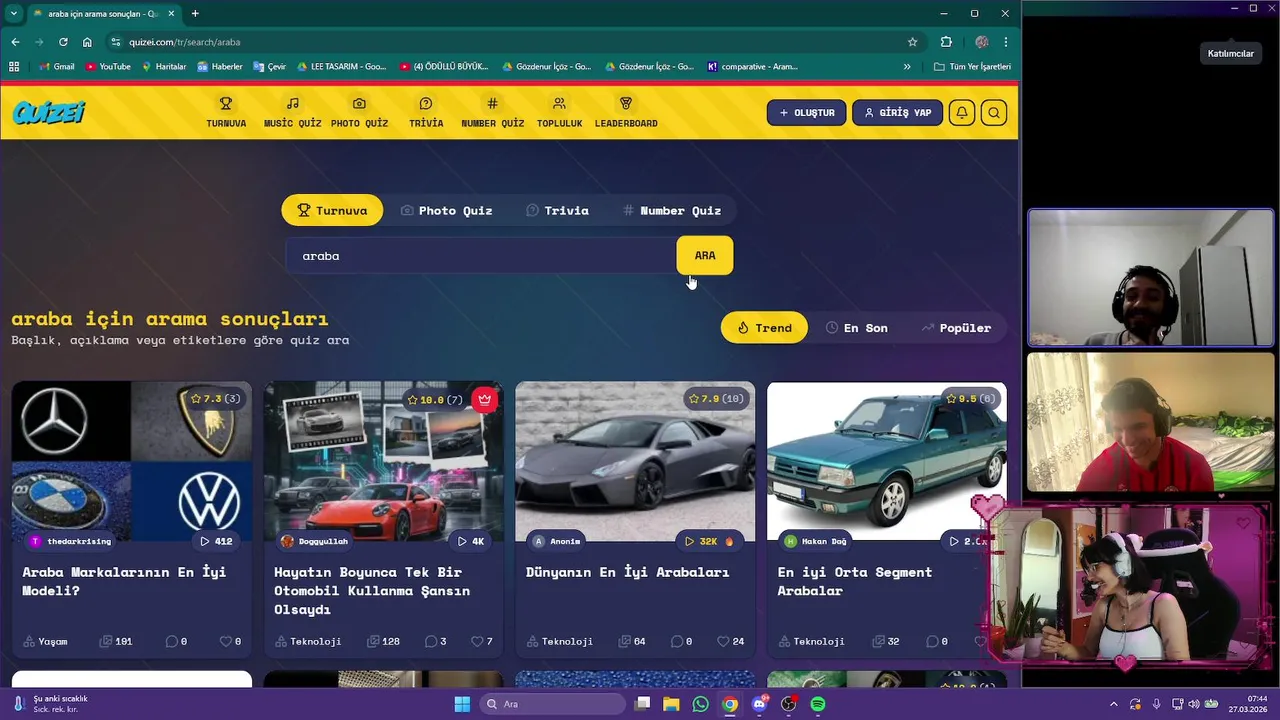
Task: Click the browser home icon
Action: (87, 42)
